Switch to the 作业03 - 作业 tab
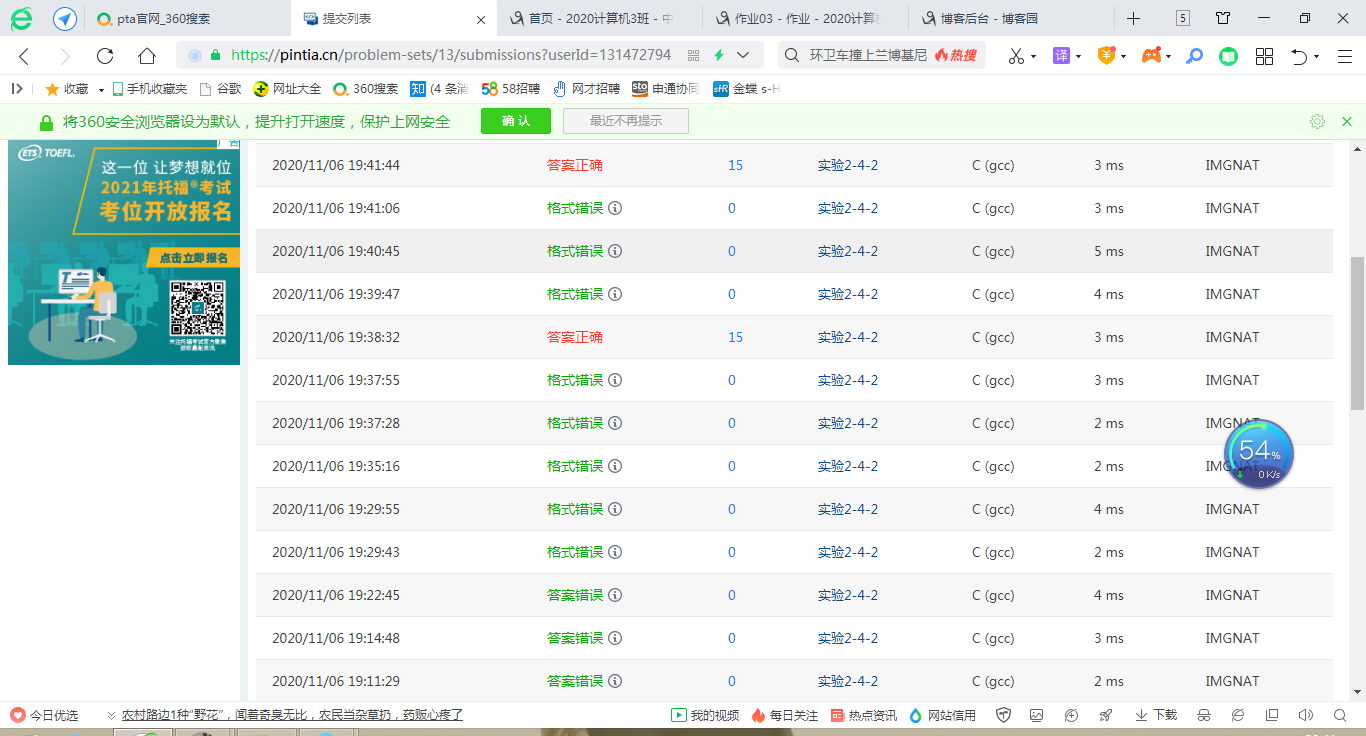Image resolution: width=1366 pixels, height=736 pixels. tap(805, 18)
